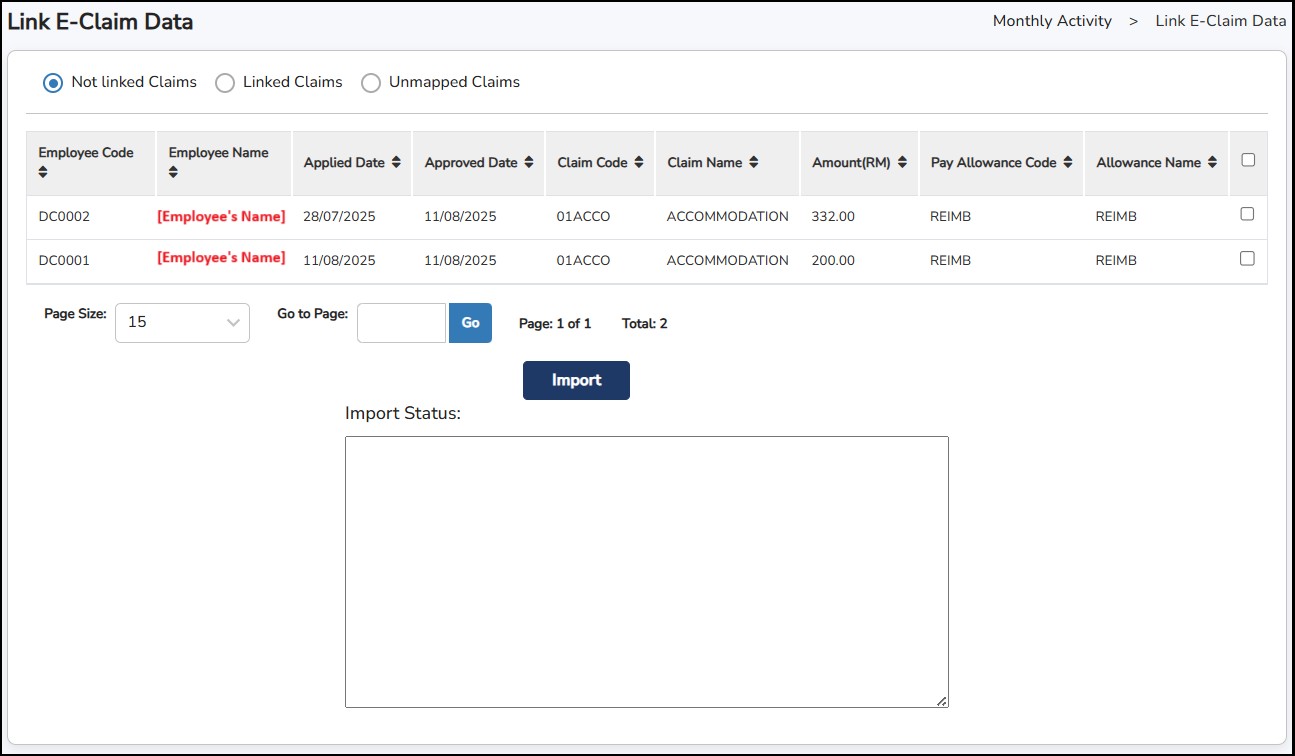The height and width of the screenshot is (756, 1295).
Task: Click Approved Date sort icon
Action: pyautogui.click(x=529, y=162)
